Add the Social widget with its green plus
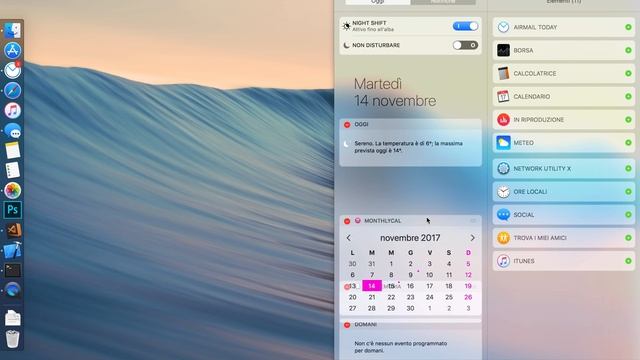 [x=628, y=215]
